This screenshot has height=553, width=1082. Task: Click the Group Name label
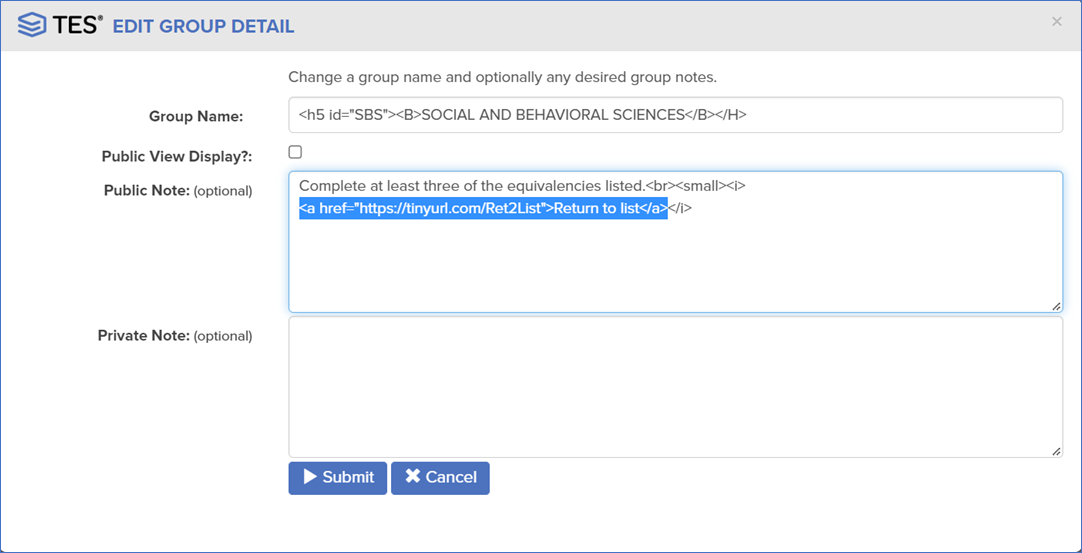196,116
